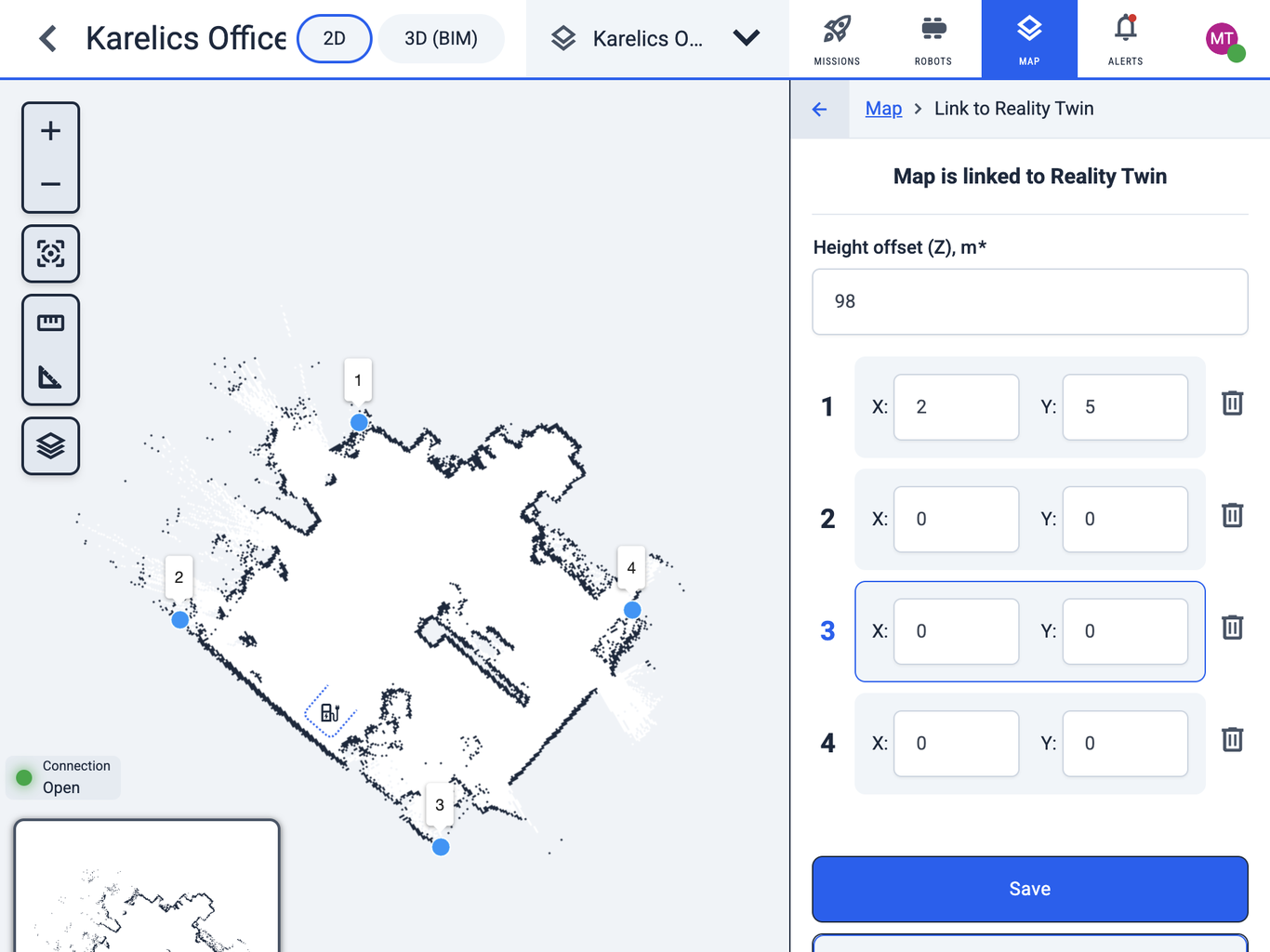Edit the Y field for point 3

1125,631
